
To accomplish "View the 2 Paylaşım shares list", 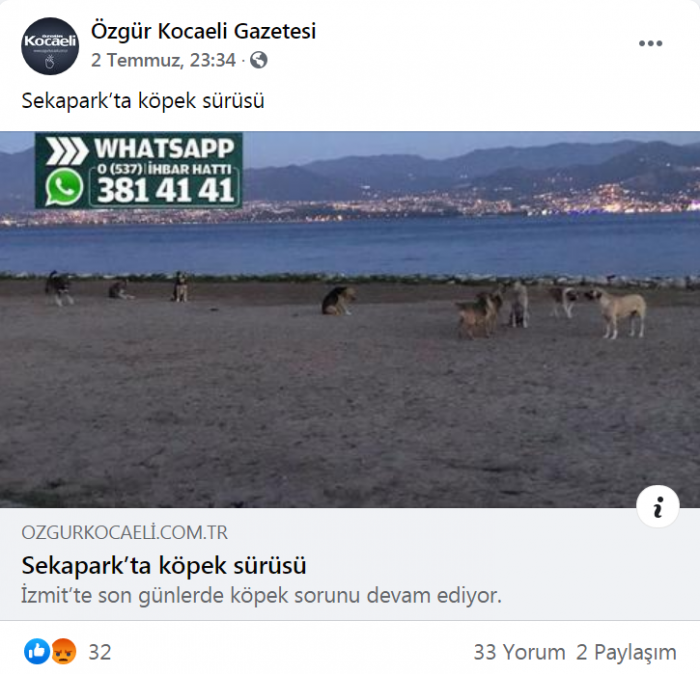I will click(626, 653).
